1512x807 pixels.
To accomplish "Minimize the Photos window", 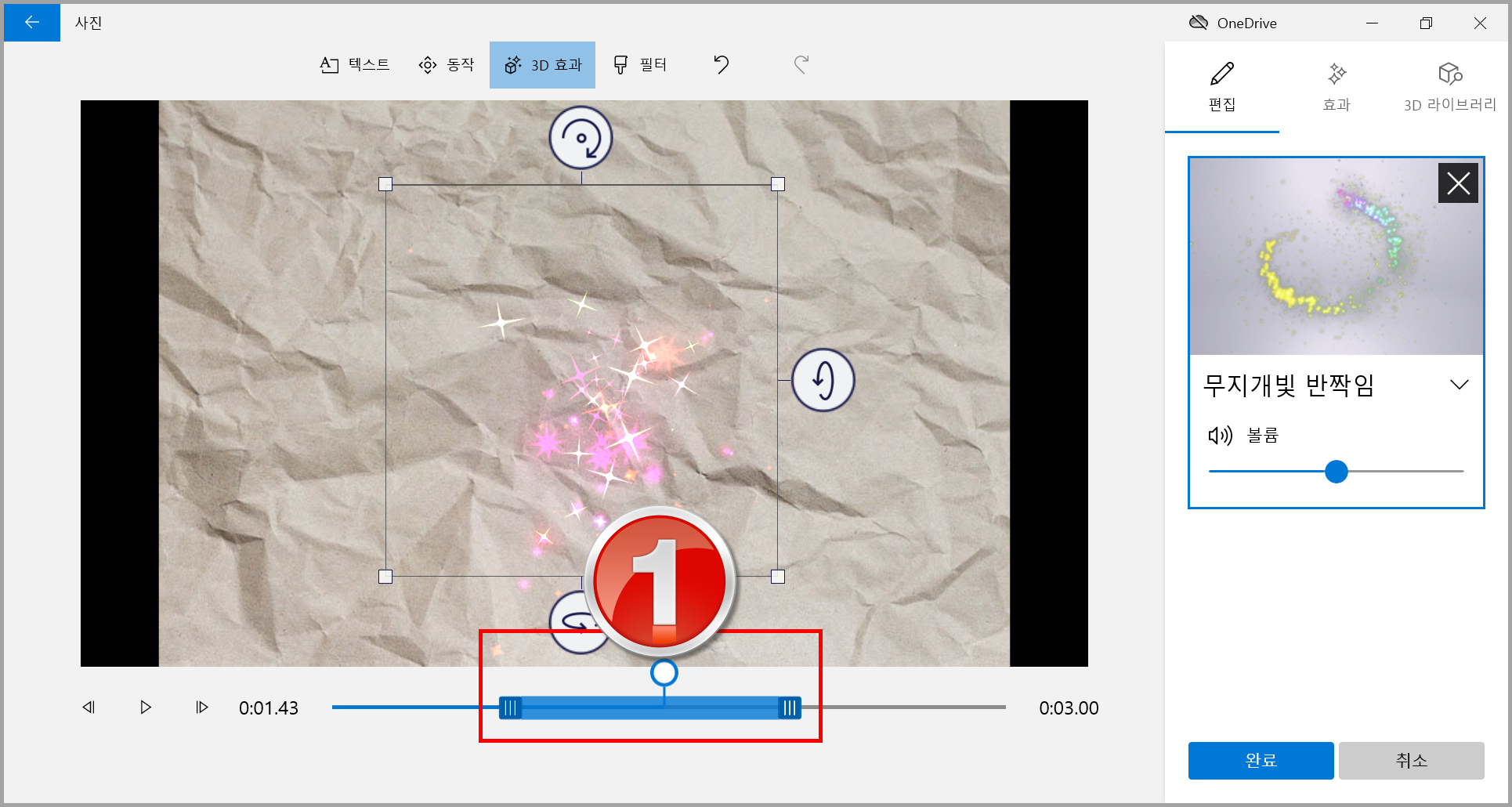I will coord(1372,23).
